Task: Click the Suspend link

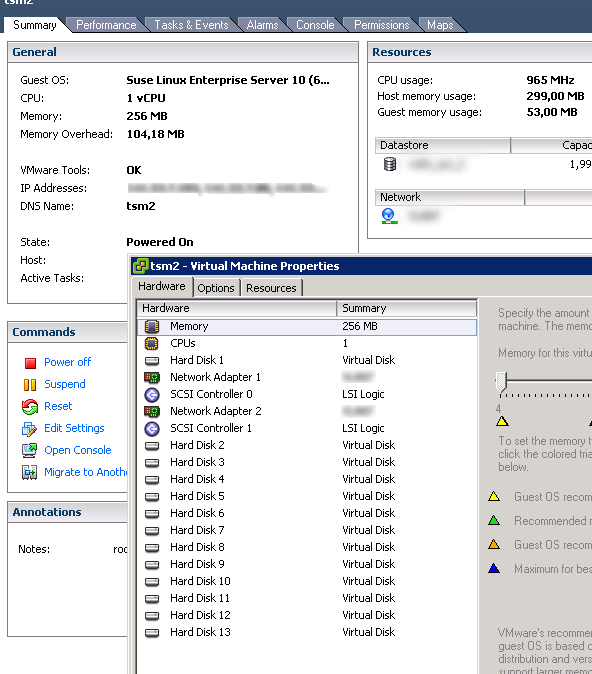Action: [x=65, y=384]
